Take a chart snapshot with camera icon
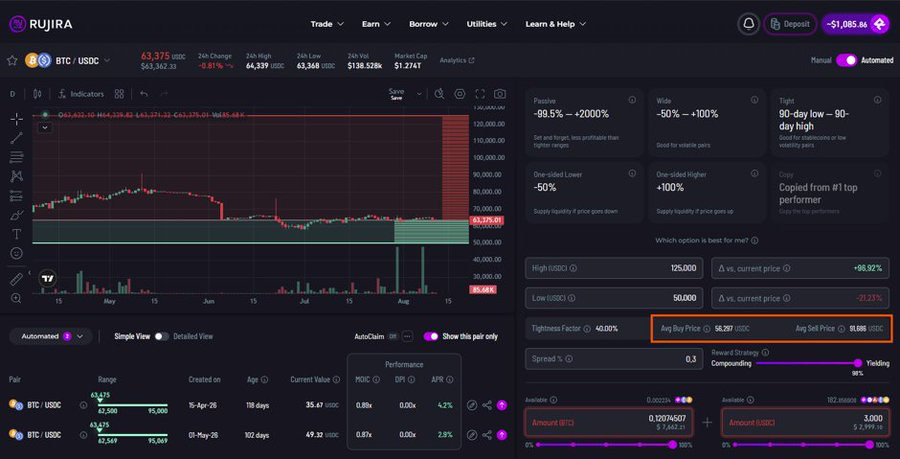The image size is (900, 459). (500, 94)
